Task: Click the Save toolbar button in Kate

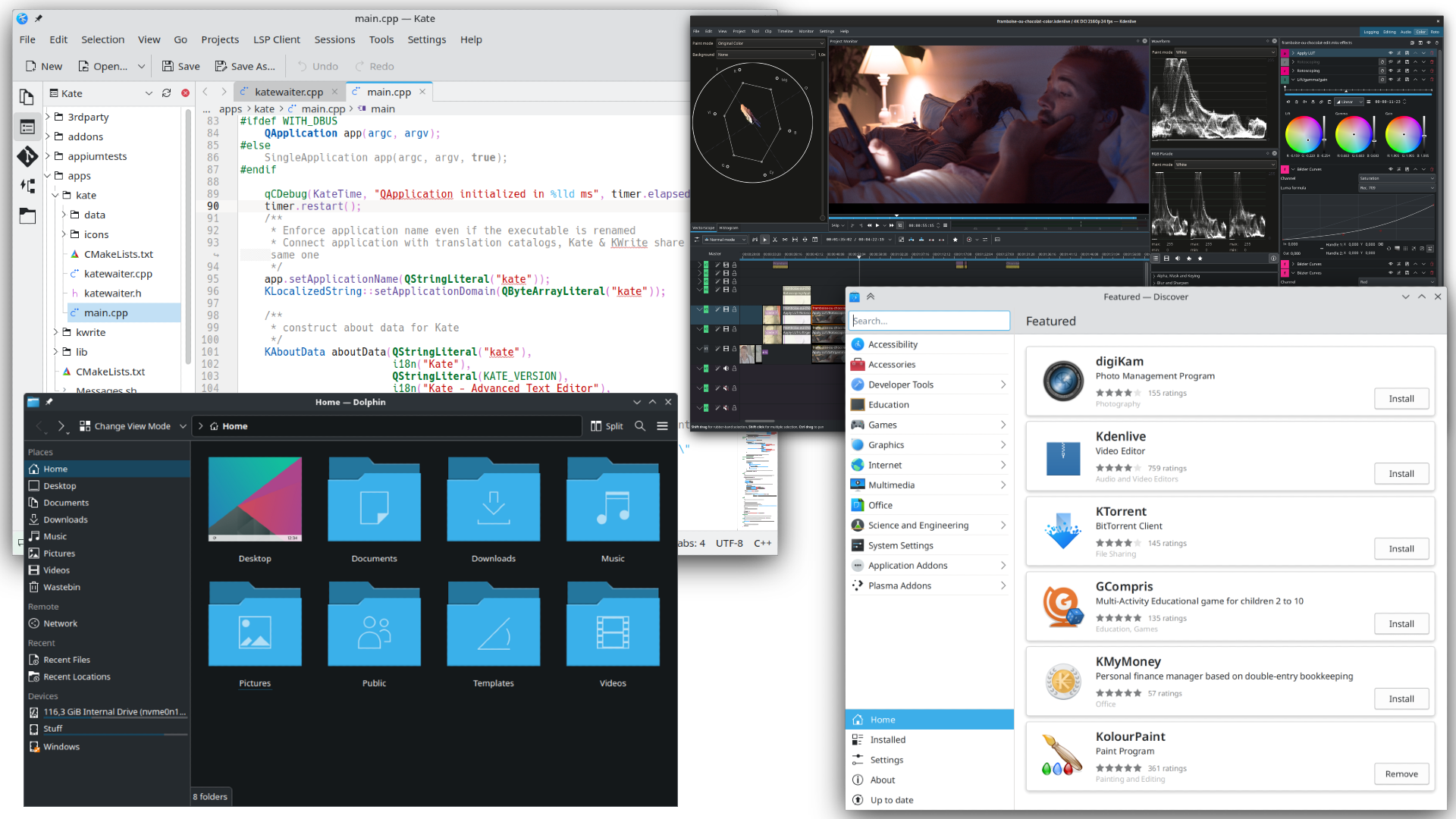Action: click(181, 66)
